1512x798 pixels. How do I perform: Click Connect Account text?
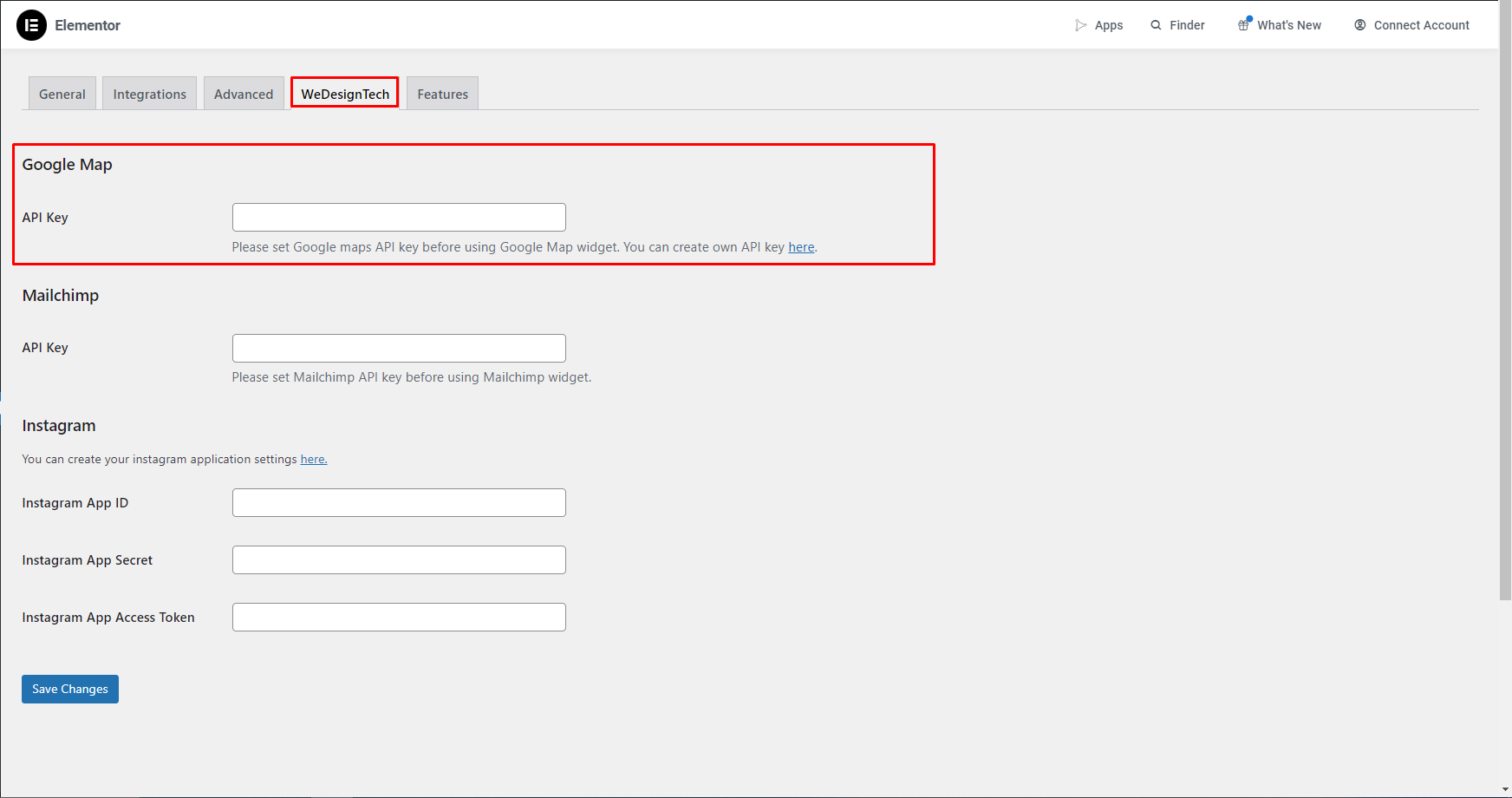point(1422,25)
